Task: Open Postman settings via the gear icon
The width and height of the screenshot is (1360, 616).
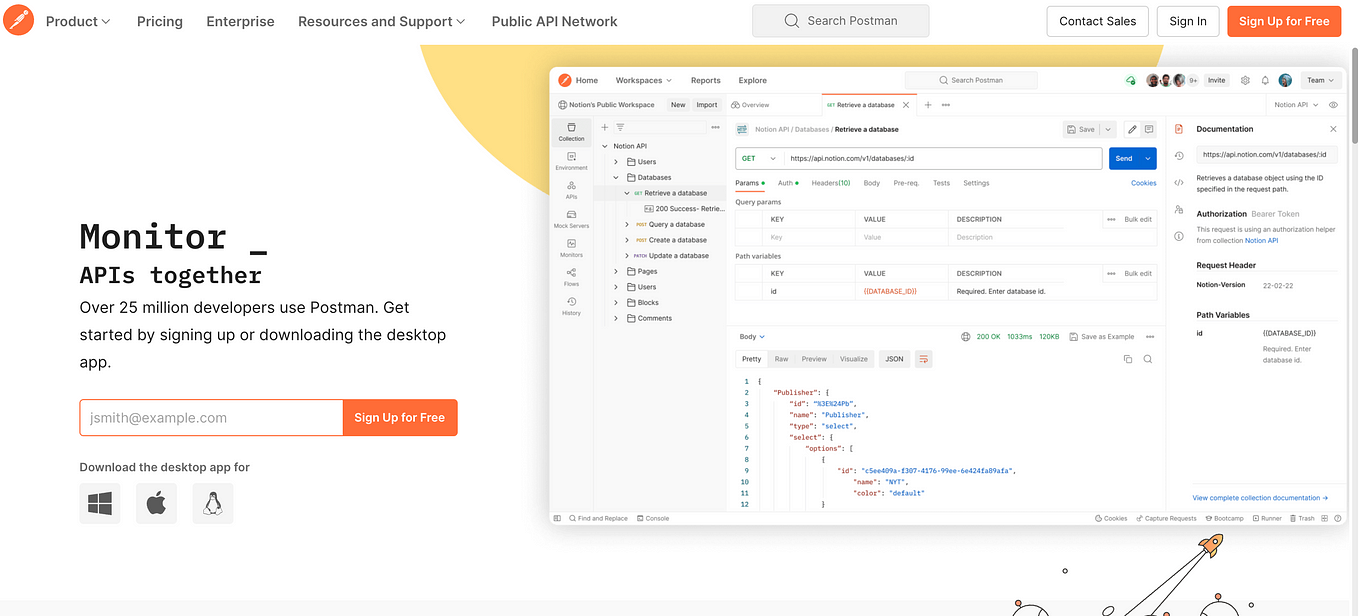Action: [1245, 80]
